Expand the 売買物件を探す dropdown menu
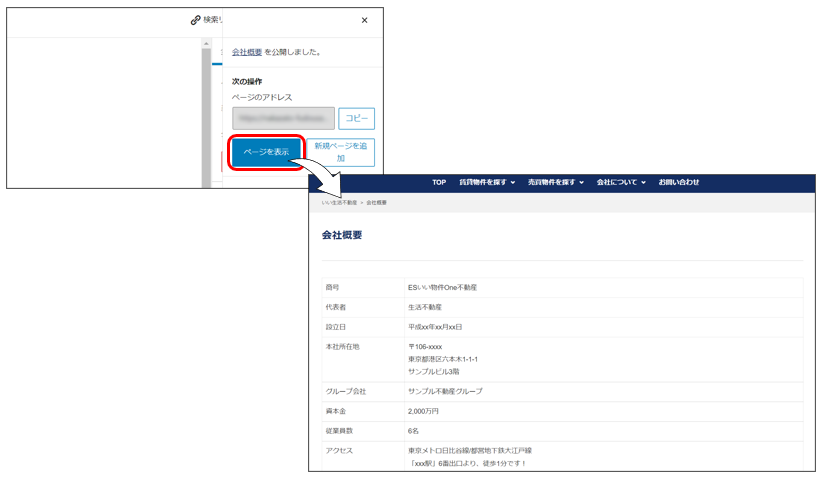The height and width of the screenshot is (480, 823). click(555, 182)
